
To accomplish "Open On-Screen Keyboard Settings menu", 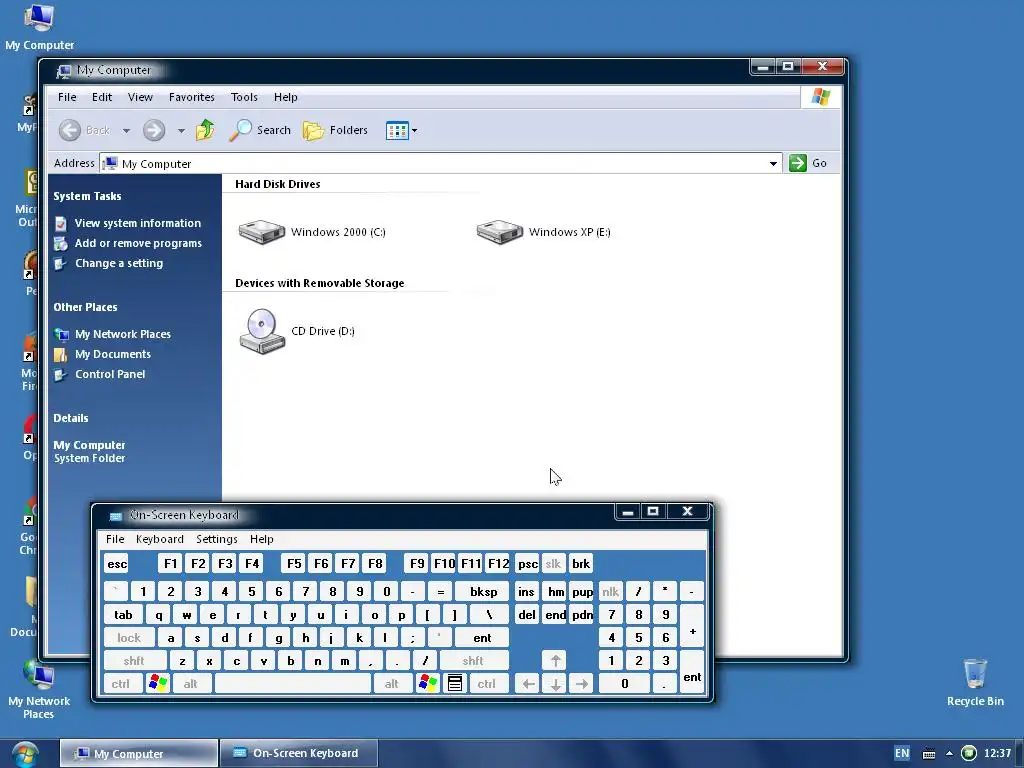I will click(216, 539).
